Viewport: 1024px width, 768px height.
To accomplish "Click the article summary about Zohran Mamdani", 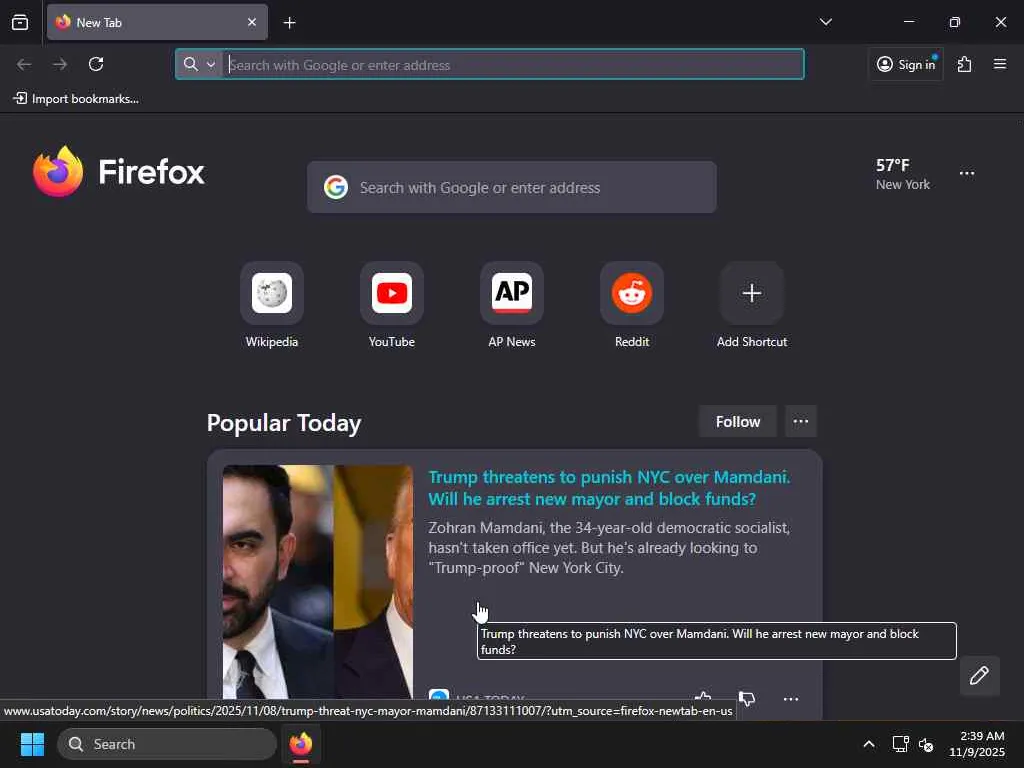I will tap(609, 547).
